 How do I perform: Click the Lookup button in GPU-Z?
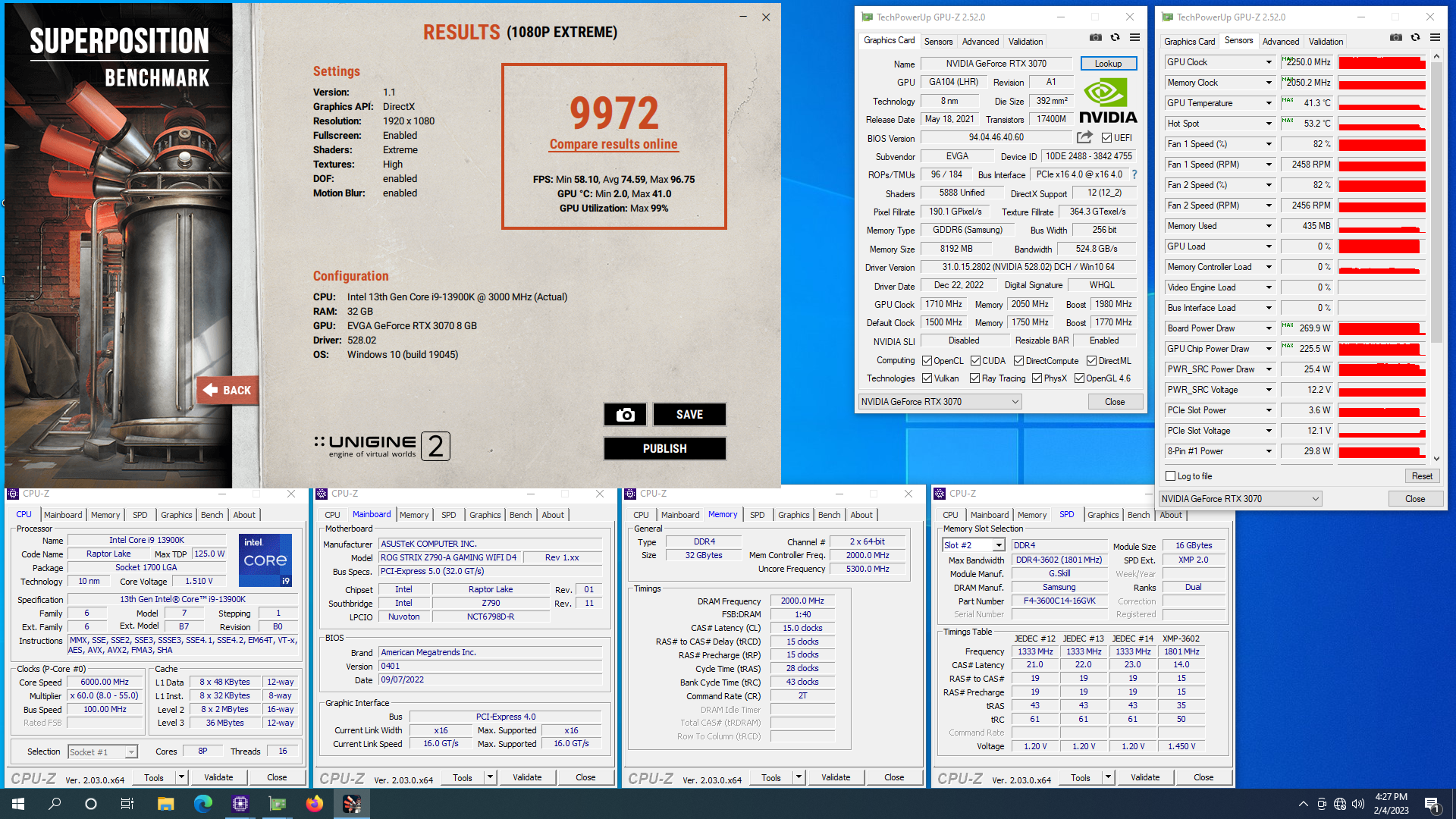(x=1108, y=64)
